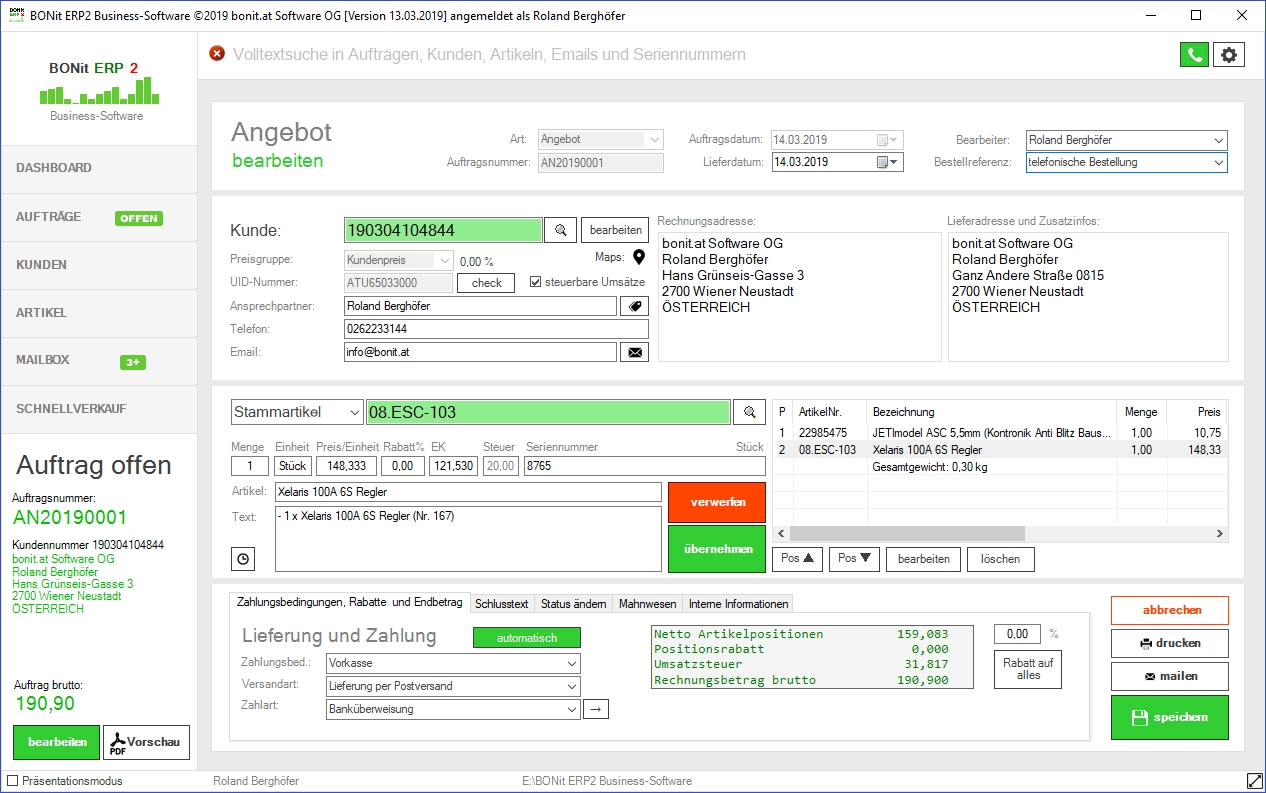Open the Lieferdatum calendar picker
1266x793 pixels.
click(x=888, y=162)
